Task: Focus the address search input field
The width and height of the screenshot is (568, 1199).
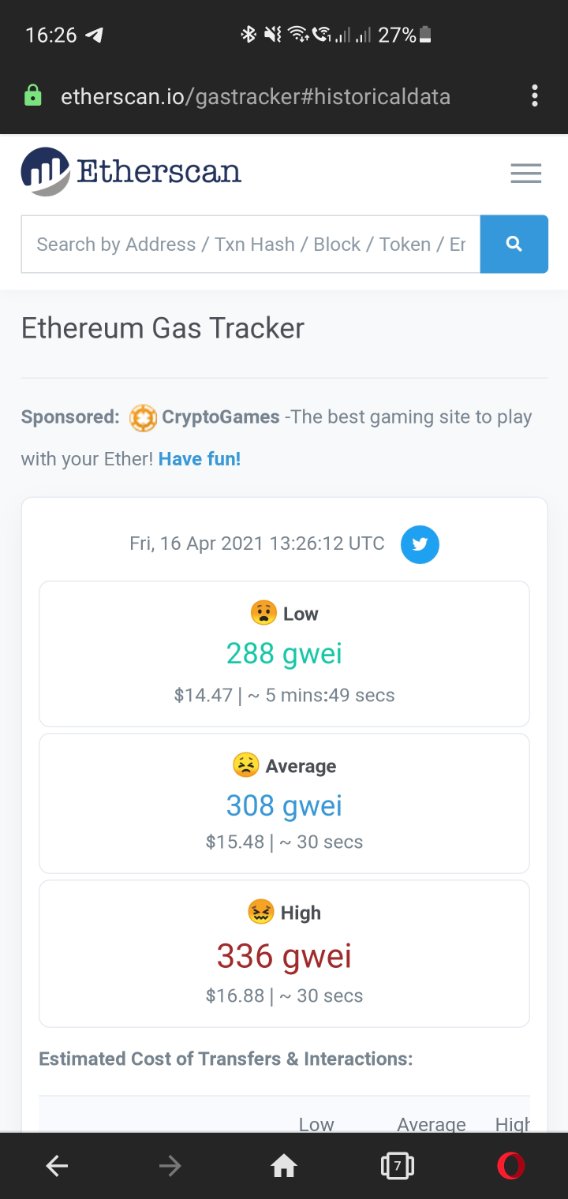Action: [x=250, y=244]
